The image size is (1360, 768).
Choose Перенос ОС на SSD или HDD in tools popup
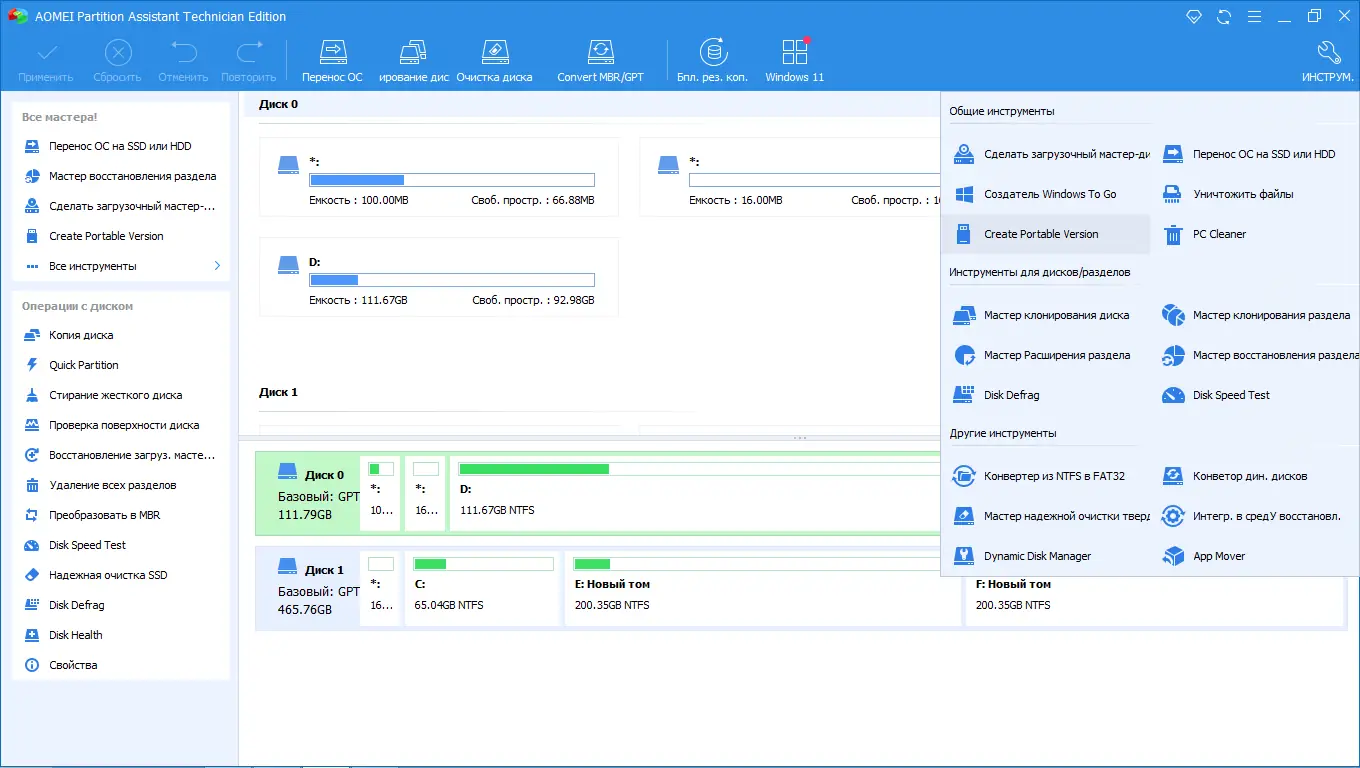[1255, 154]
